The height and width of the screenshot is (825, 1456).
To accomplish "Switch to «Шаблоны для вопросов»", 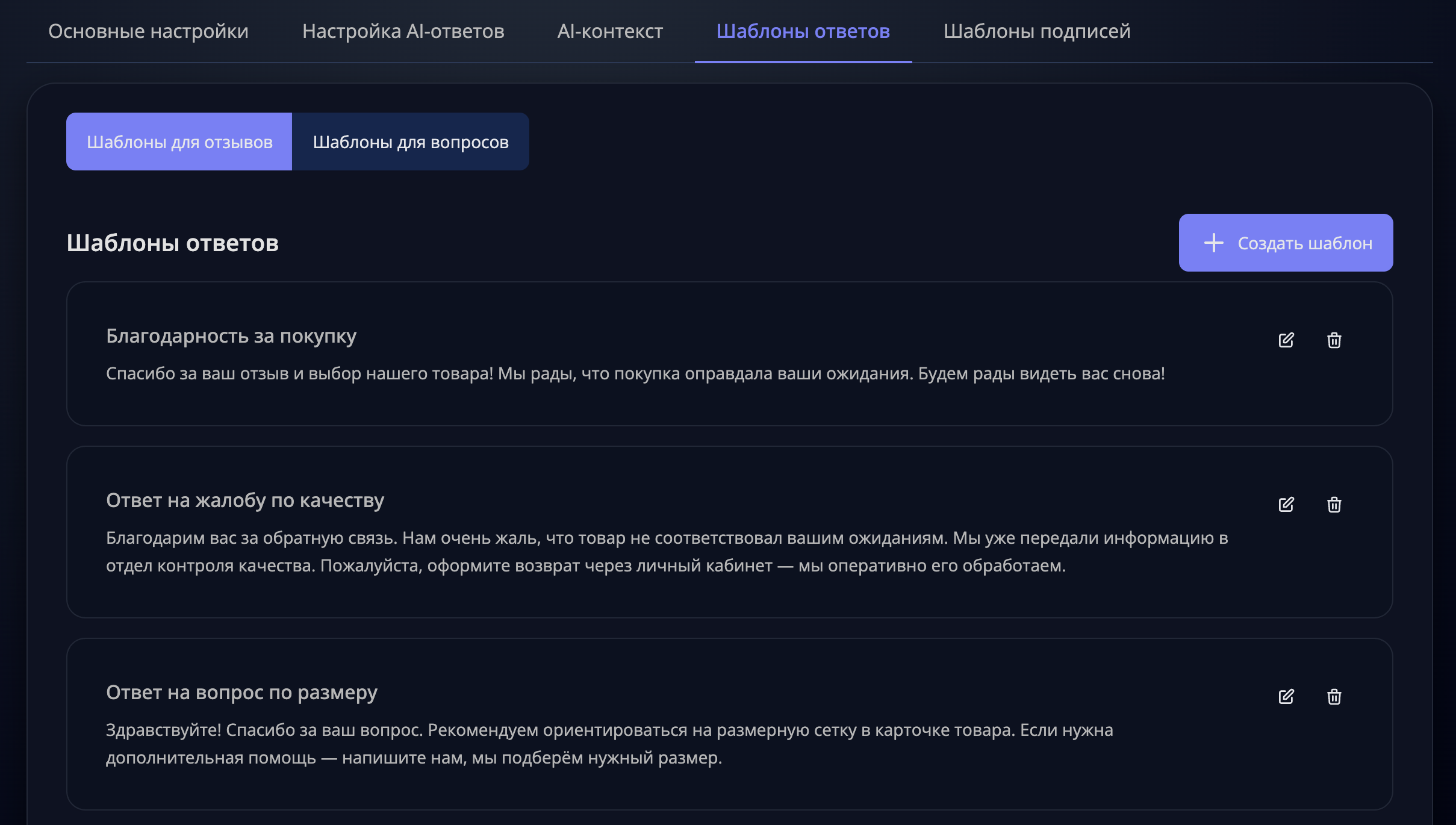I will tap(410, 142).
